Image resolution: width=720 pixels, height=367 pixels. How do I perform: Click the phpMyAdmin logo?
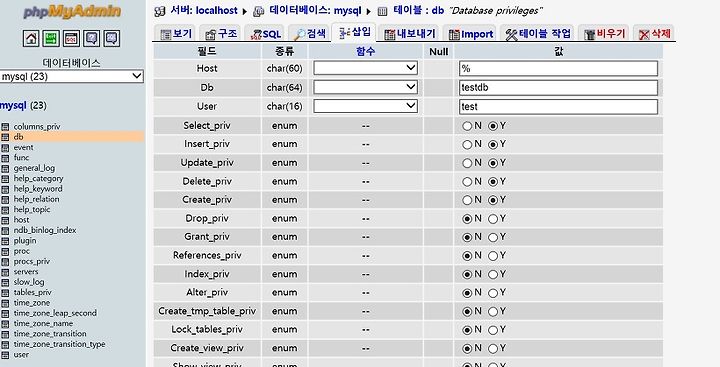coord(73,11)
